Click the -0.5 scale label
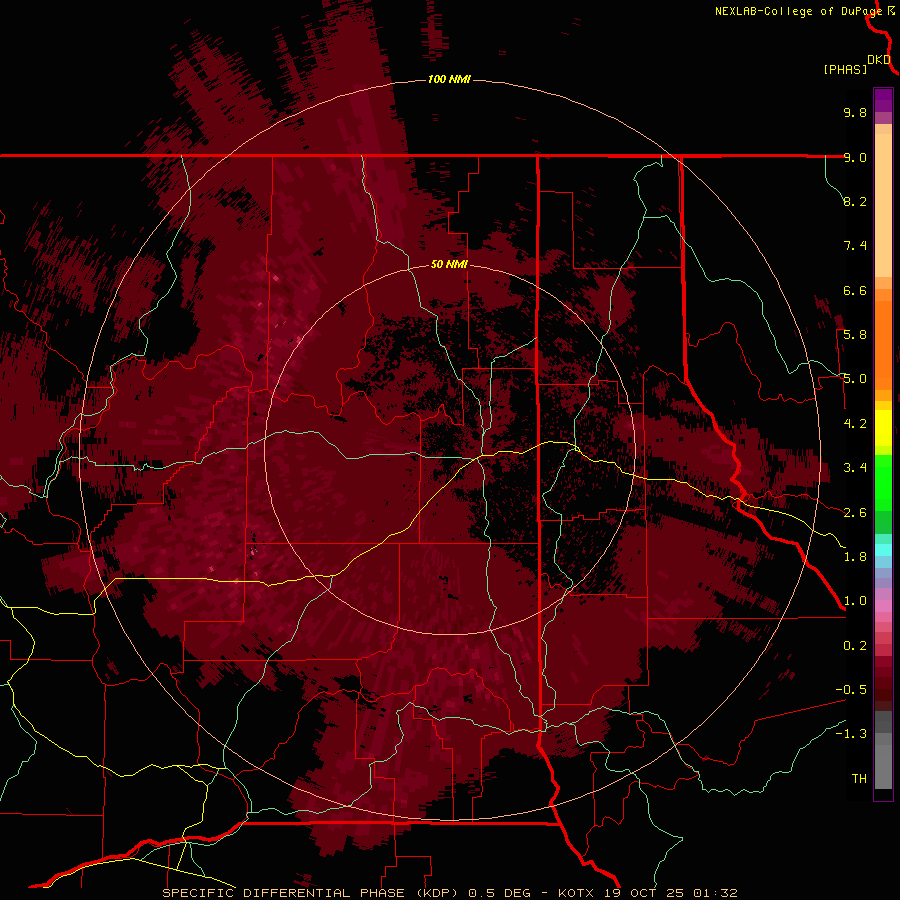 coord(851,690)
